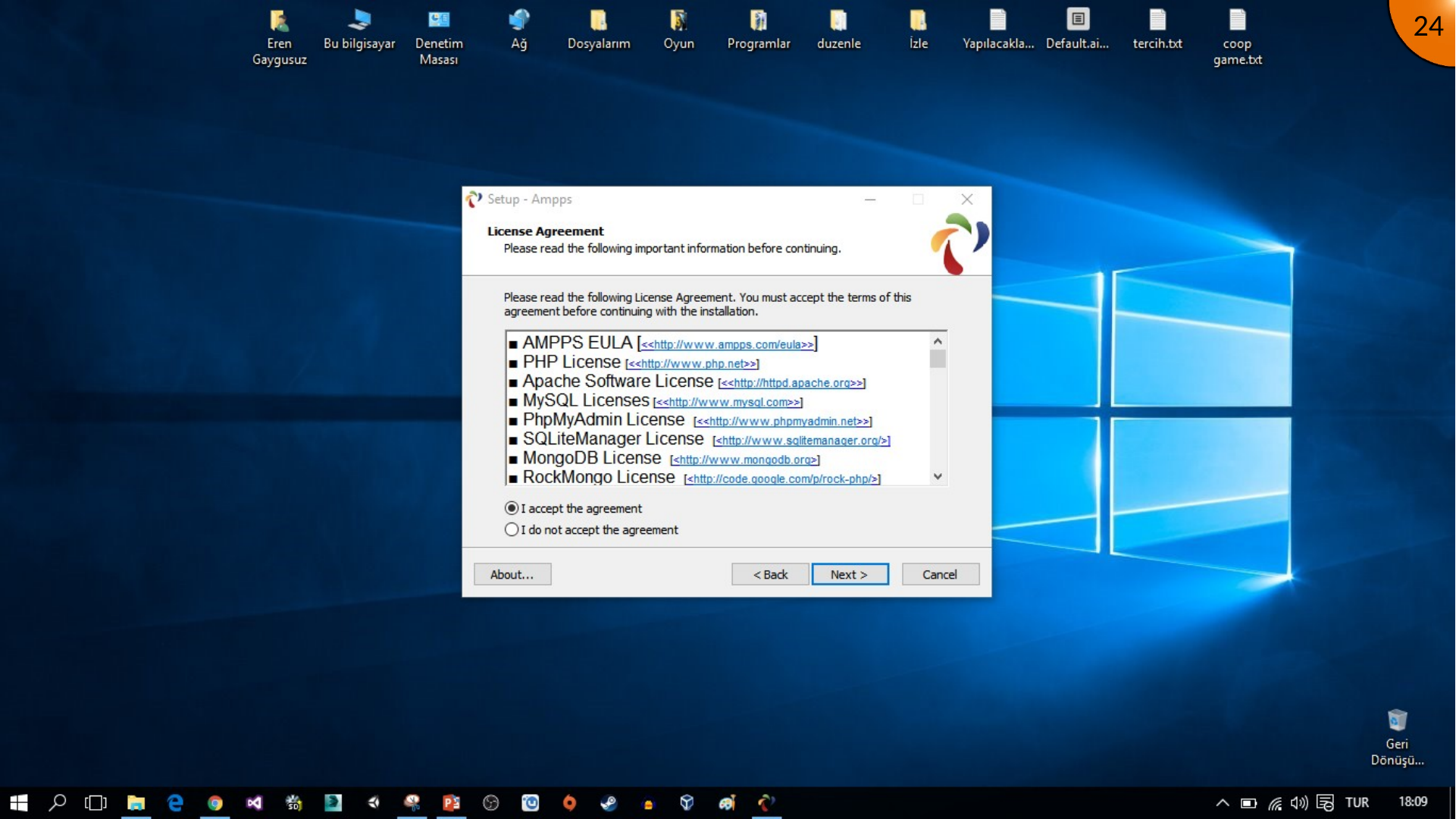Select the coop game.txt file icon
This screenshot has height=819, width=1456.
click(1238, 37)
